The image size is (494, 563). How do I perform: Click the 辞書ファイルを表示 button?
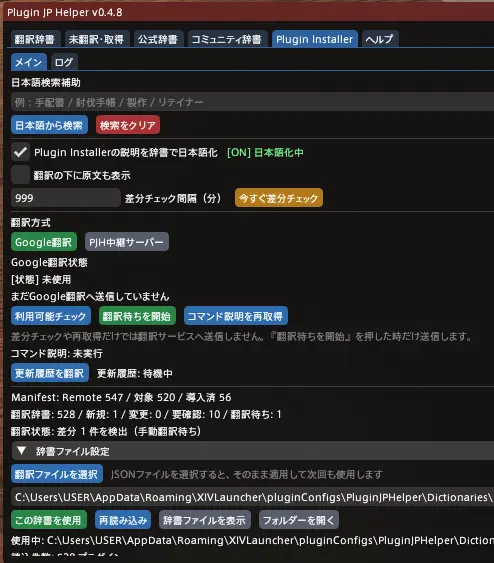pyautogui.click(x=205, y=520)
